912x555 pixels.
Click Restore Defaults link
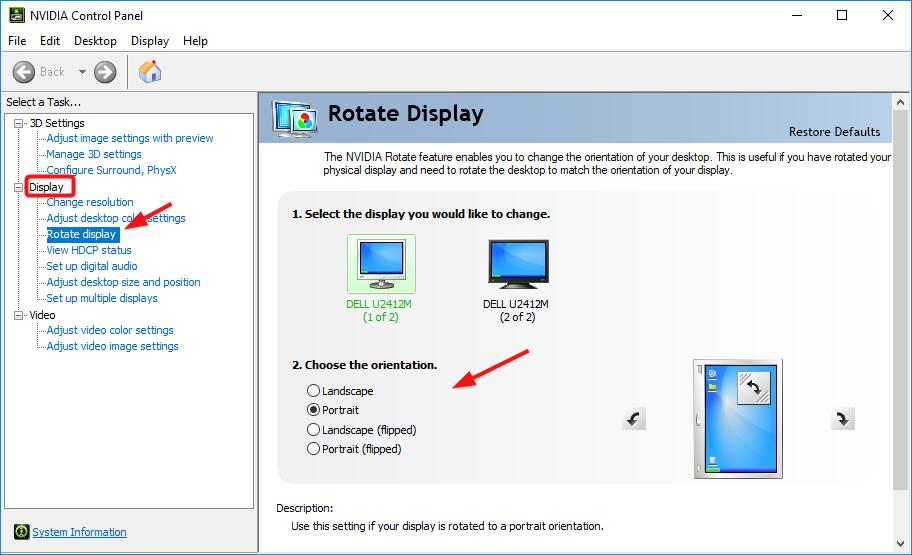tap(834, 132)
